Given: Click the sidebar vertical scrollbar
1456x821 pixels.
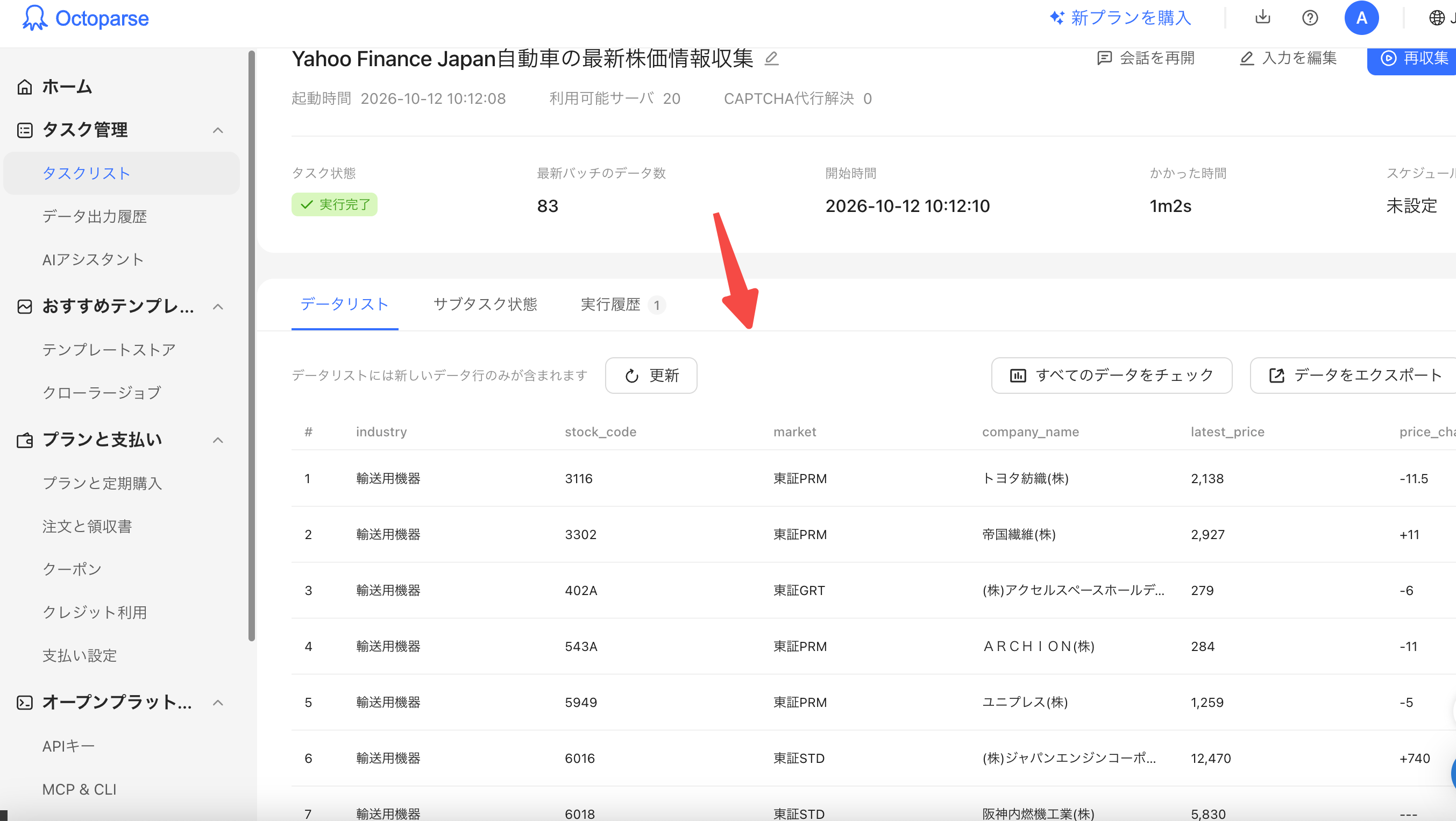Looking at the screenshot, I should (x=252, y=346).
